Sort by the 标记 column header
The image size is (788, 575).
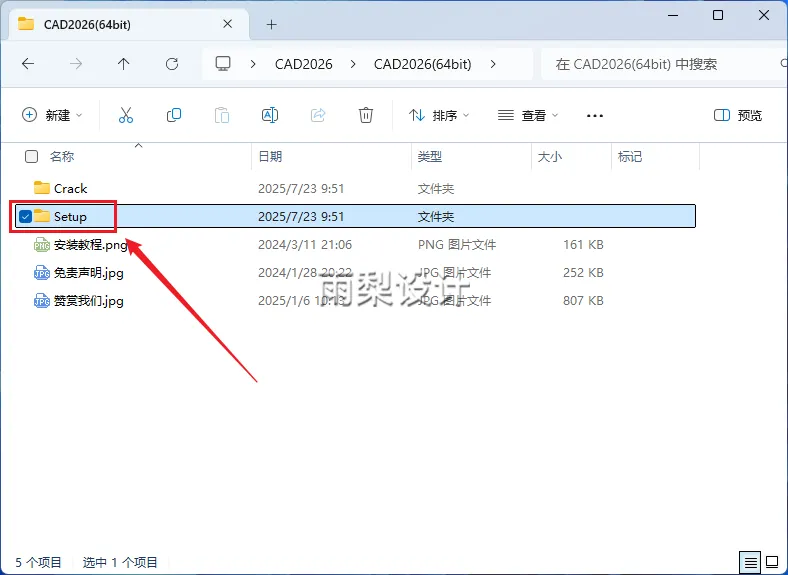point(630,156)
